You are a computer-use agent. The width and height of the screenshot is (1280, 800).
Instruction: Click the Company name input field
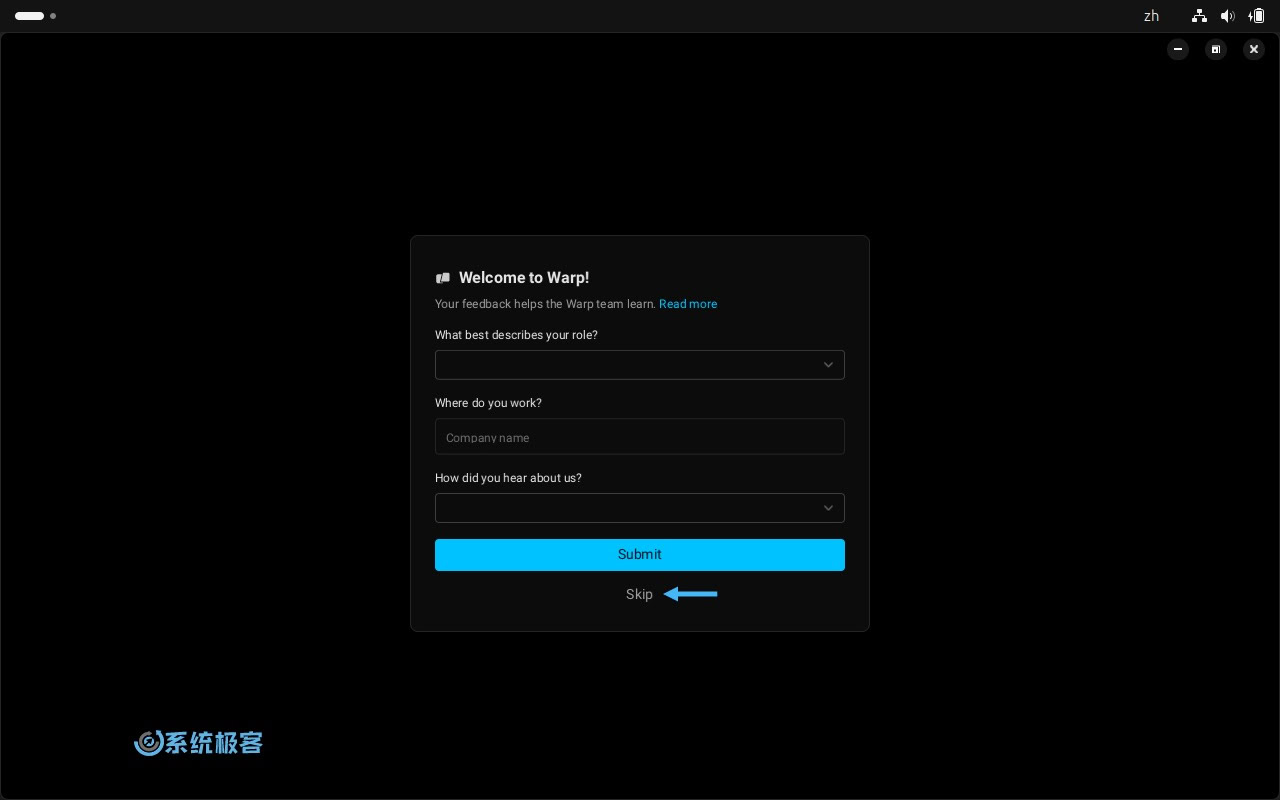pyautogui.click(x=640, y=437)
